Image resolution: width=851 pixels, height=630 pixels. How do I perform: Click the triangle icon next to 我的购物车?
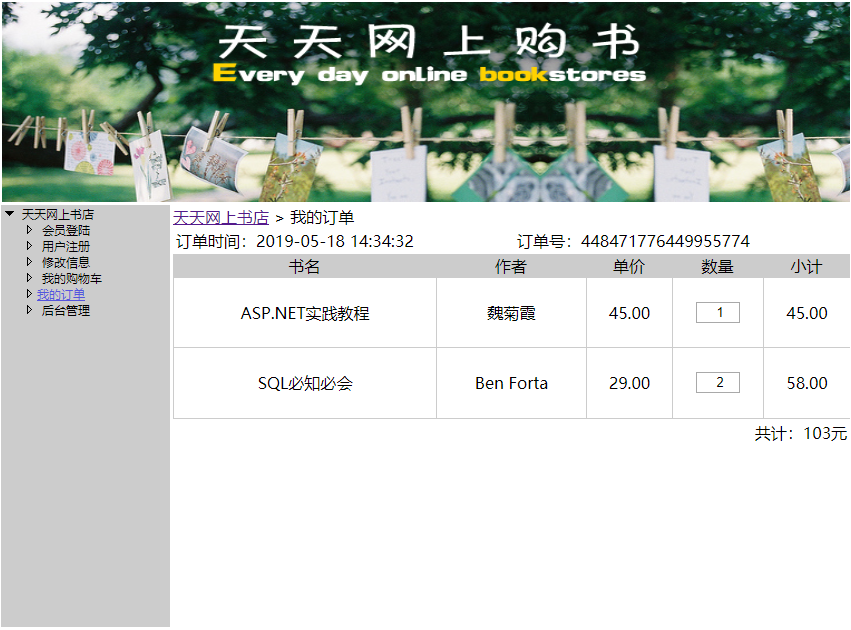tap(29, 278)
